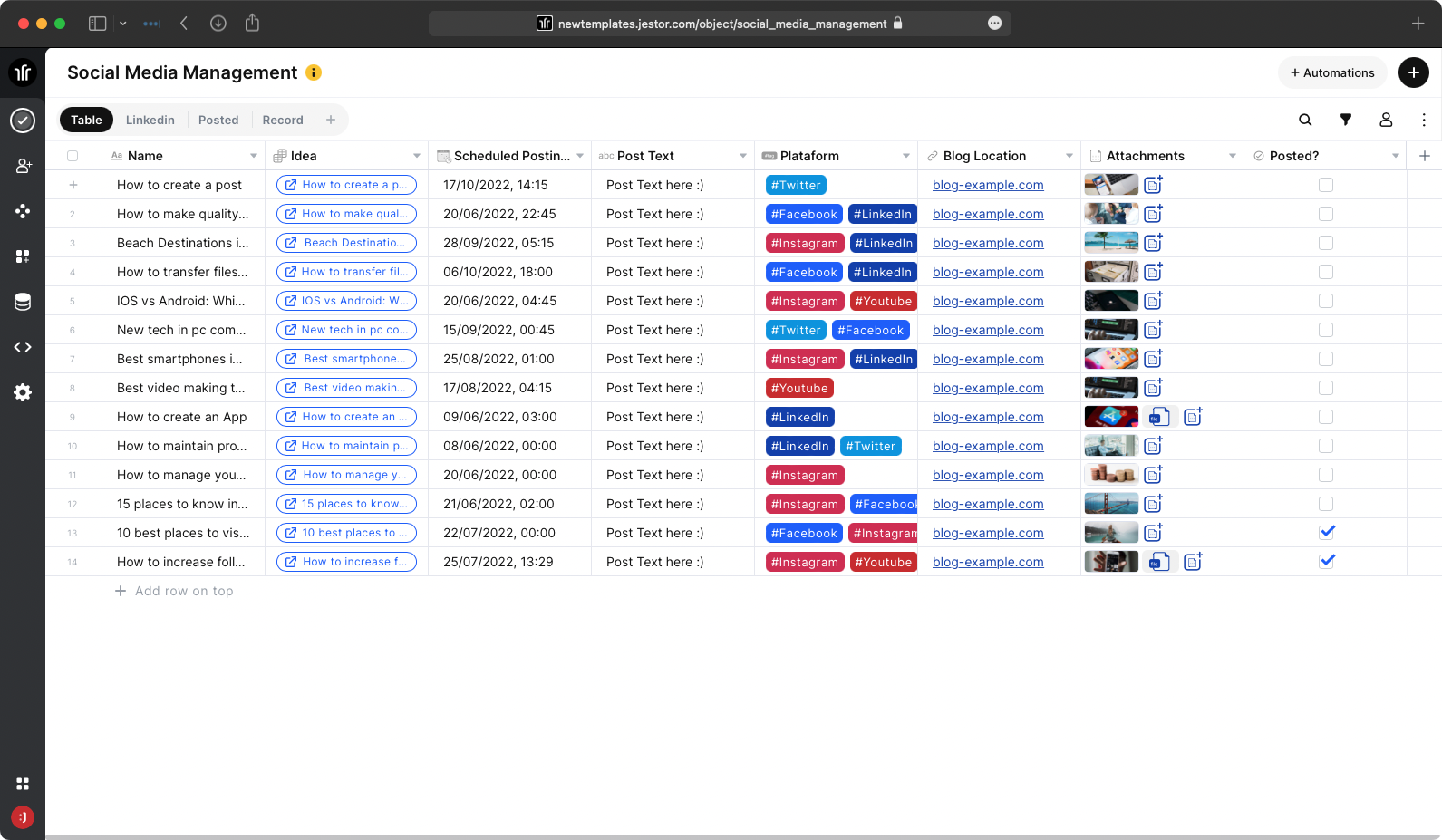Open the Blog Location column dropdown arrow
The height and width of the screenshot is (840, 1442).
coord(1069,156)
